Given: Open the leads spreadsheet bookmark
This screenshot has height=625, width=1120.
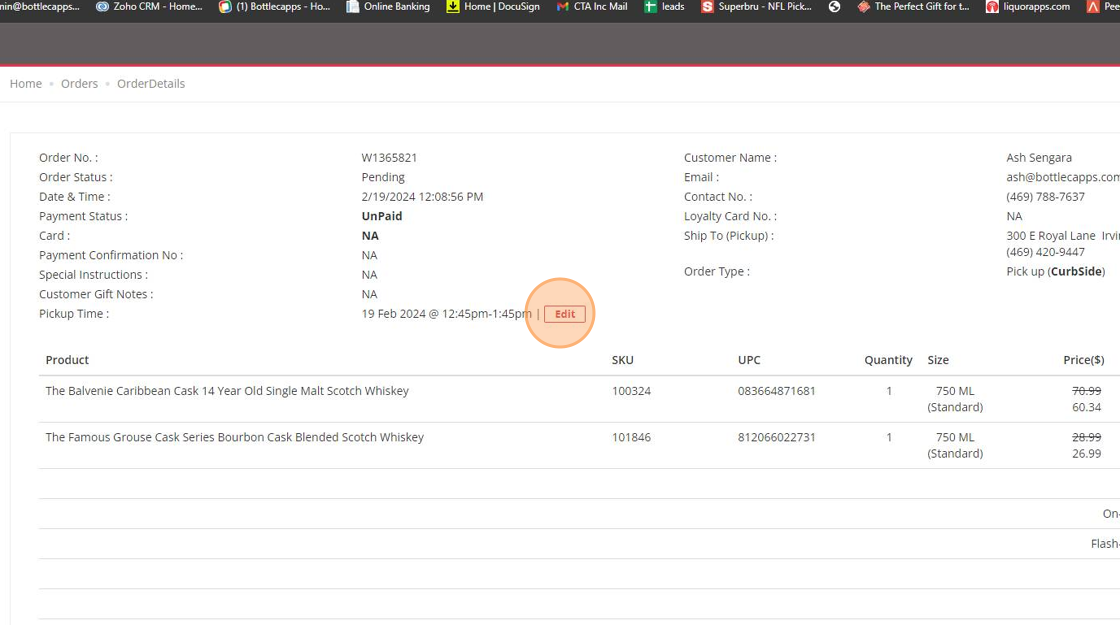Looking at the screenshot, I should 664,6.
